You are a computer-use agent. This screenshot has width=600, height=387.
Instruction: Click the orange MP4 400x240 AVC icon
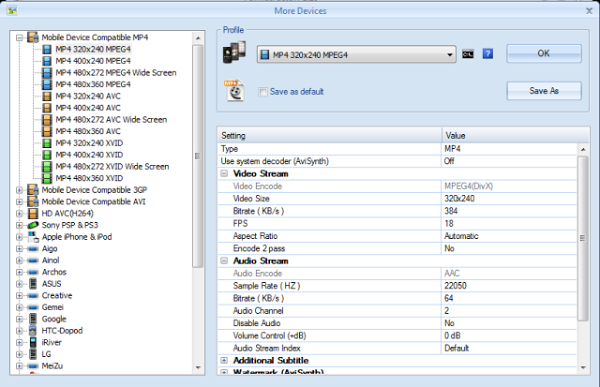(x=47, y=108)
